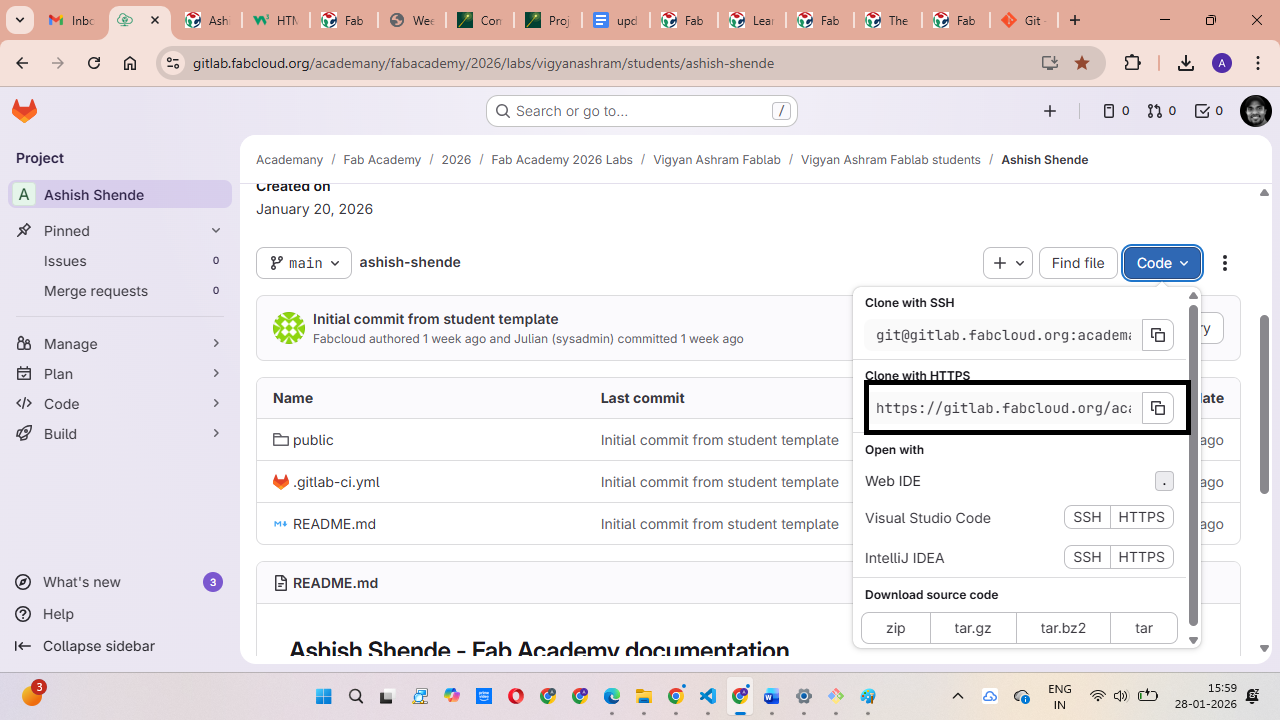The image size is (1280, 720).
Task: Open the public folder
Action: [x=313, y=440]
